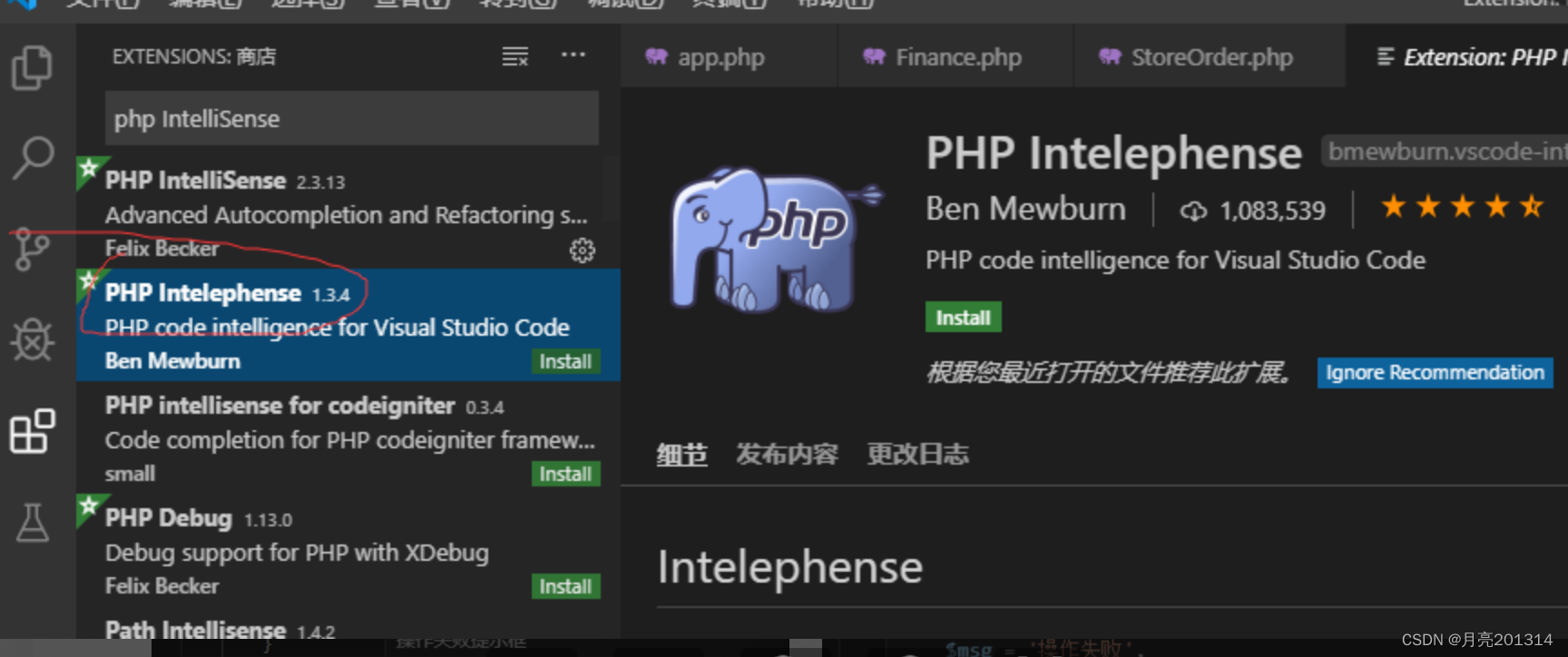The height and width of the screenshot is (657, 1568).
Task: Click the five-star rating
Action: coord(1462,207)
